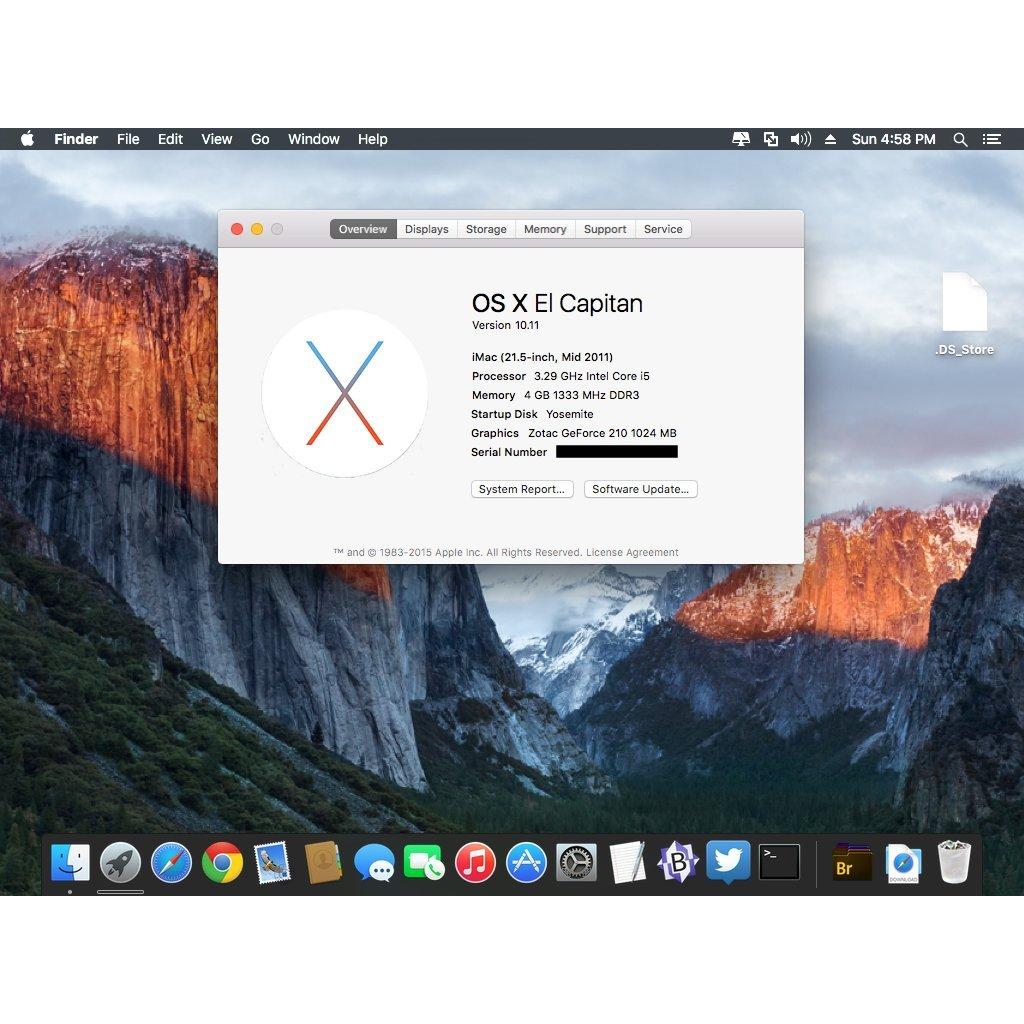Open BBEdit purple B icon
Screen dimensions: 1024x1024
pos(677,863)
